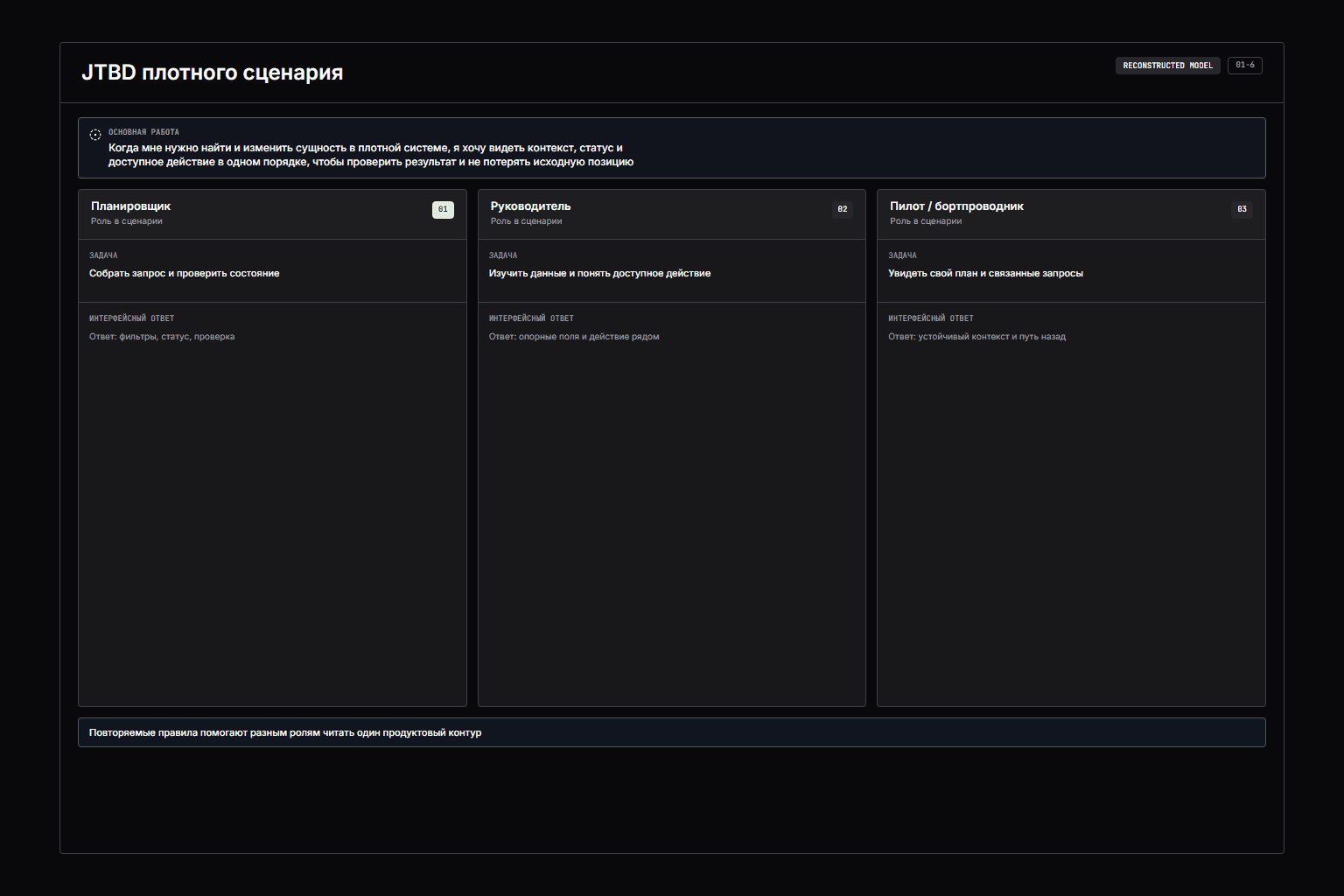This screenshot has height=896, width=1344.
Task: Click the Задача label in Руководитель card
Action: point(503,255)
